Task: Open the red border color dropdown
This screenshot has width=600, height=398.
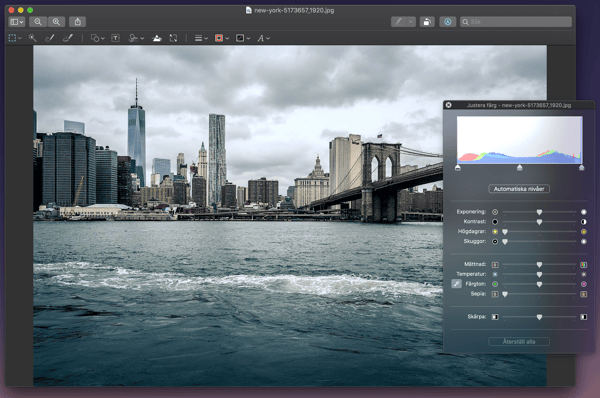Action: (222, 38)
